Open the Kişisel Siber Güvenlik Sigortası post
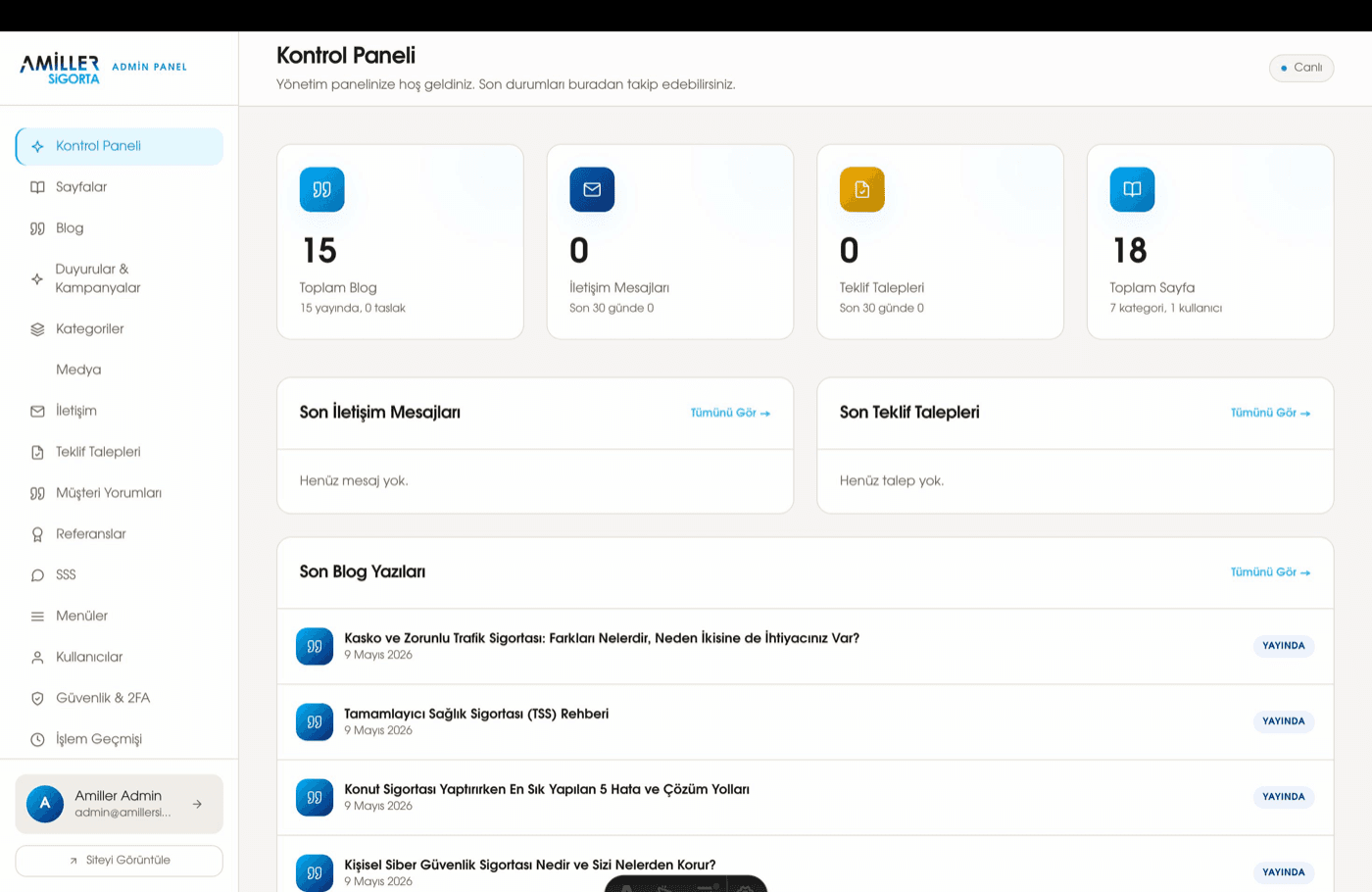This screenshot has height=892, width=1372. [x=530, y=865]
